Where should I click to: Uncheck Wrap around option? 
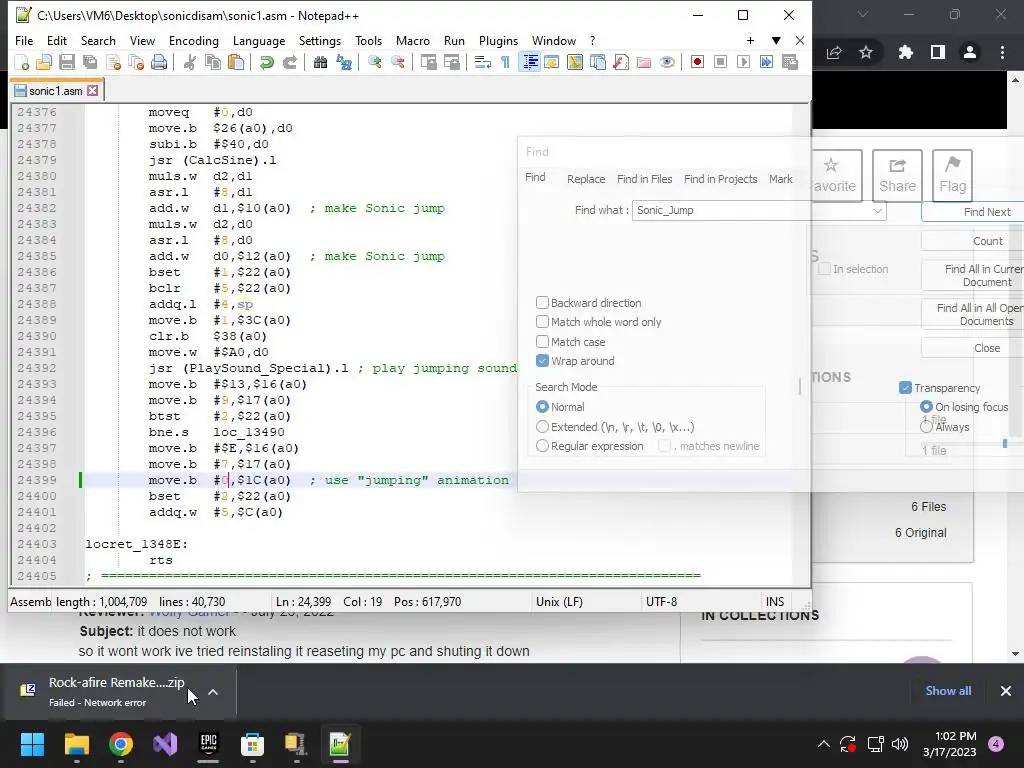pos(542,360)
